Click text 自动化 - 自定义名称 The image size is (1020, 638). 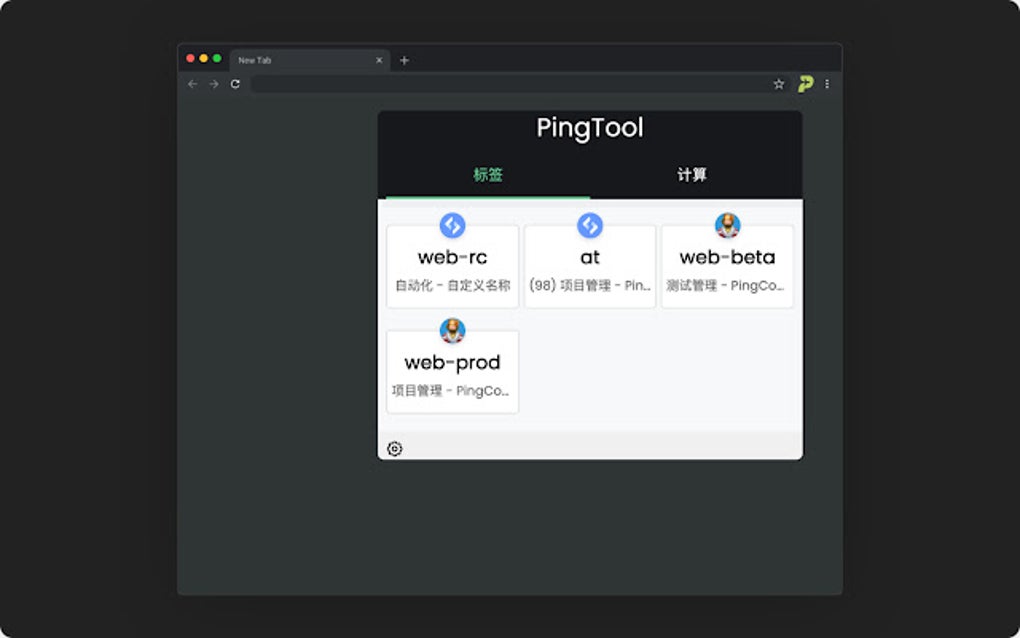[452, 286]
